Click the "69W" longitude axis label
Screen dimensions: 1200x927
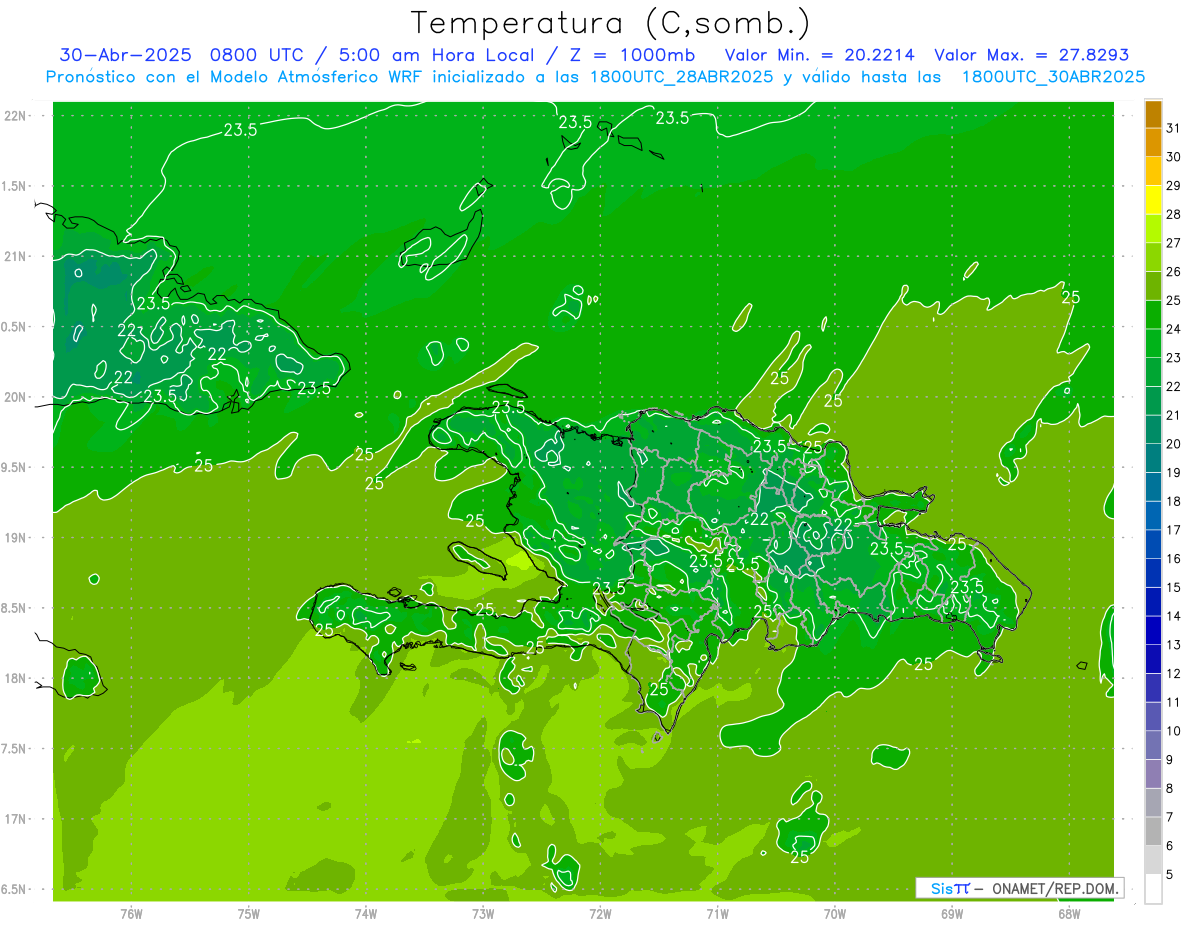952,914
